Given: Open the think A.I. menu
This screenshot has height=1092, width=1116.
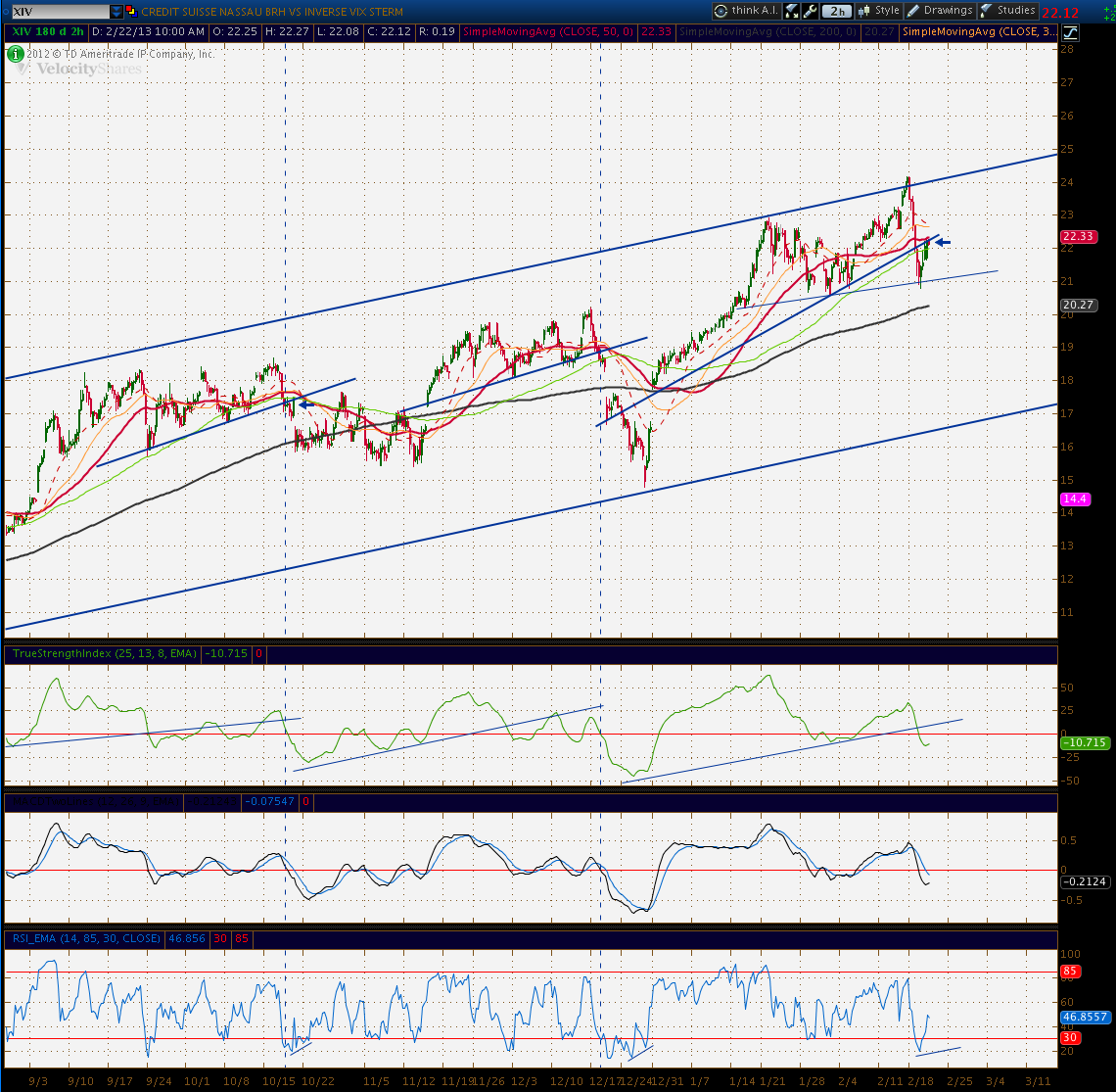Looking at the screenshot, I should (x=747, y=11).
